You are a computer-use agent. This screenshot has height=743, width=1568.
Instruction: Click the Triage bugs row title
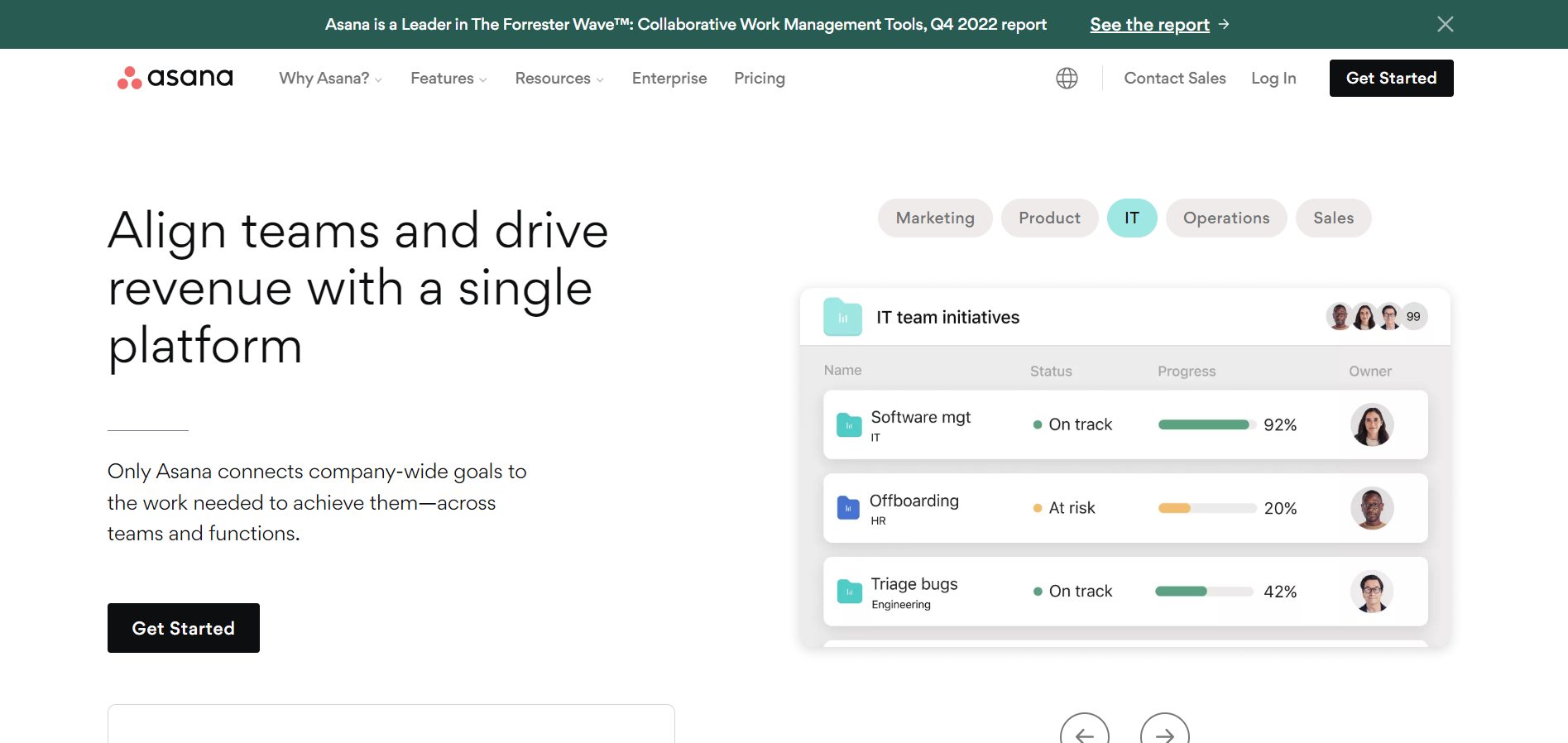point(914,584)
